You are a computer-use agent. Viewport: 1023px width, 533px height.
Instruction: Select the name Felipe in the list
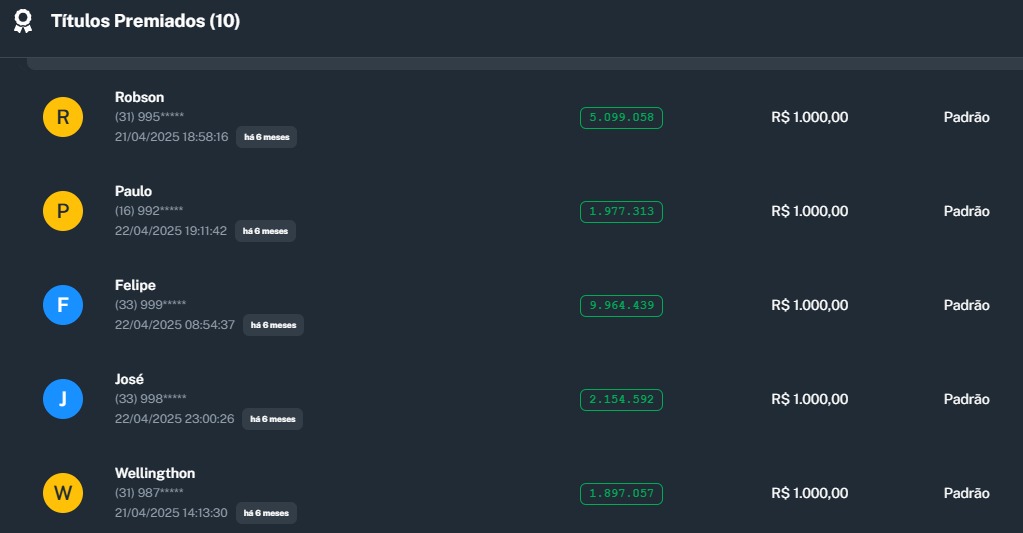[x=135, y=285]
